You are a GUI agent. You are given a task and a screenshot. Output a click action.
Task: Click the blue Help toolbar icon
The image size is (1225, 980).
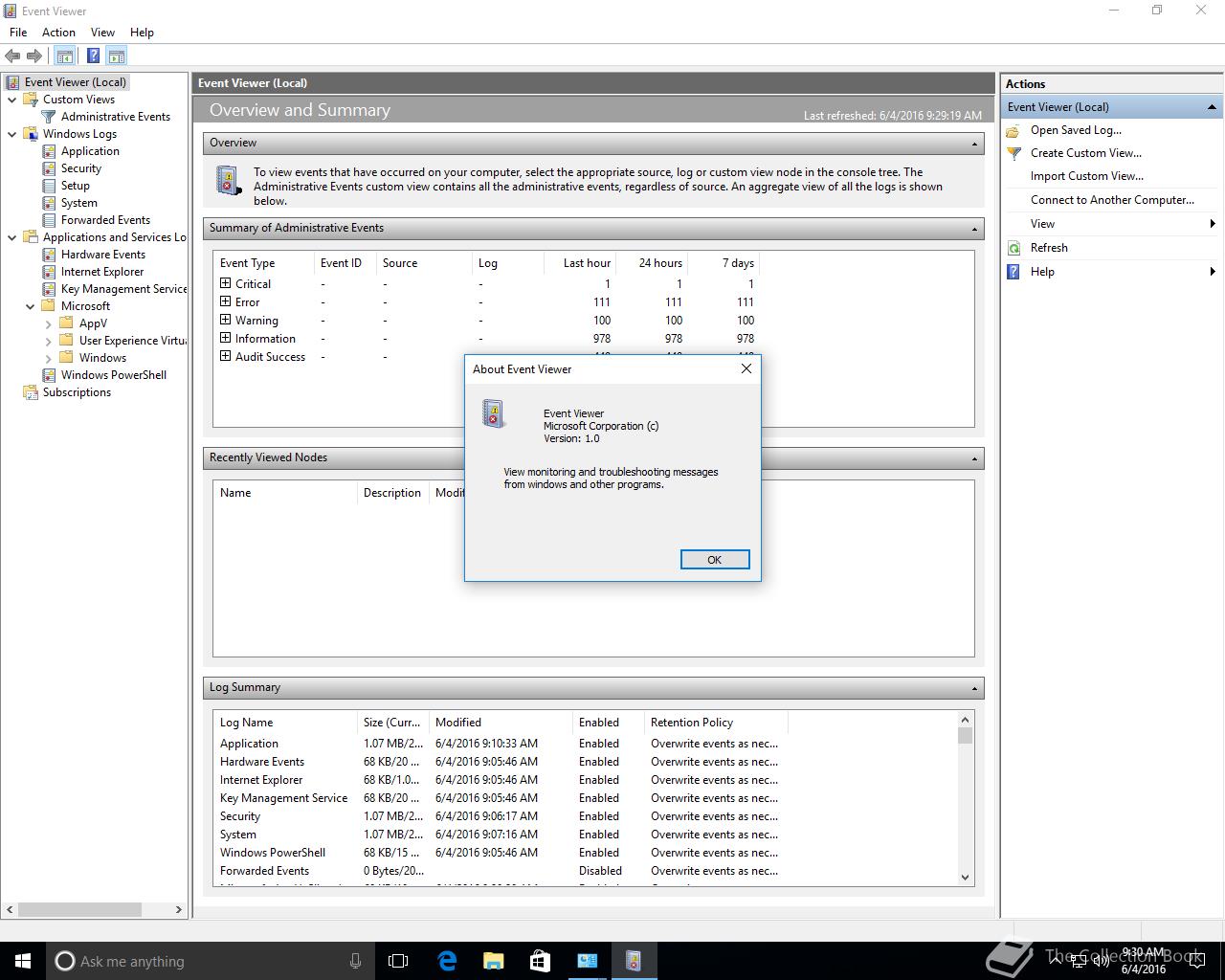click(x=93, y=56)
